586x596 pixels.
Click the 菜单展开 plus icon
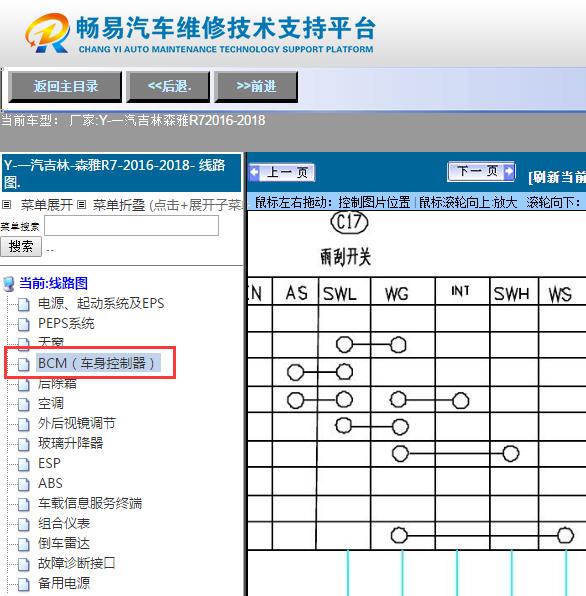(x=6, y=205)
